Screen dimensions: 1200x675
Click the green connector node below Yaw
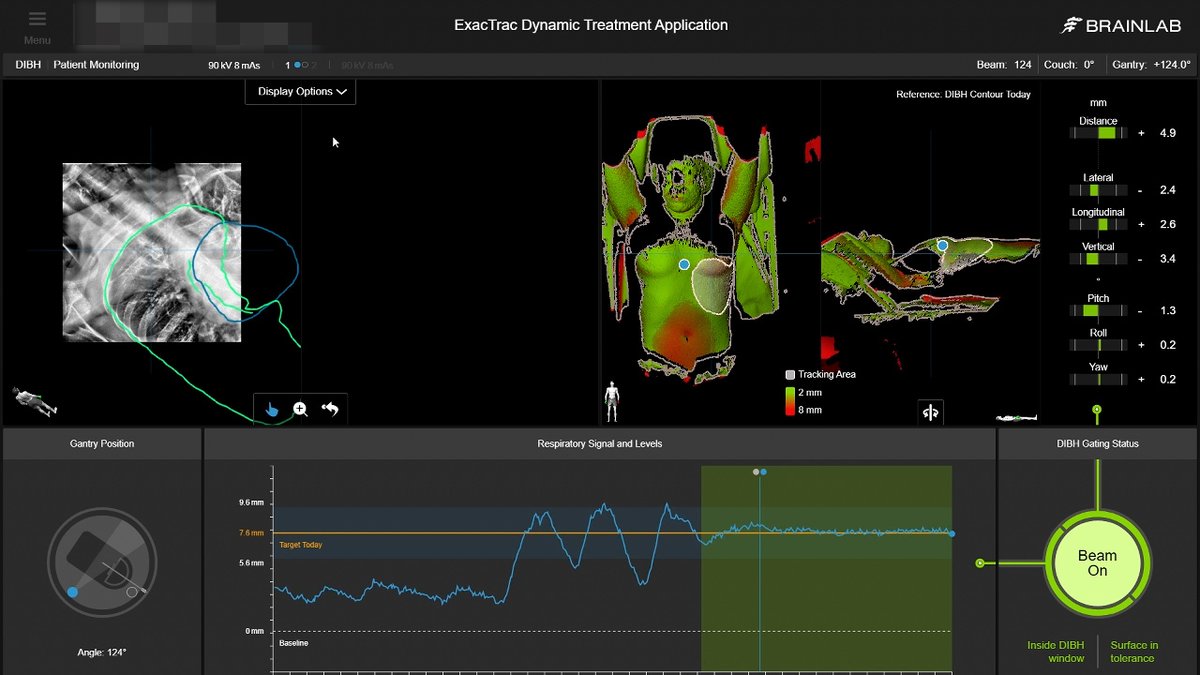(x=1097, y=410)
